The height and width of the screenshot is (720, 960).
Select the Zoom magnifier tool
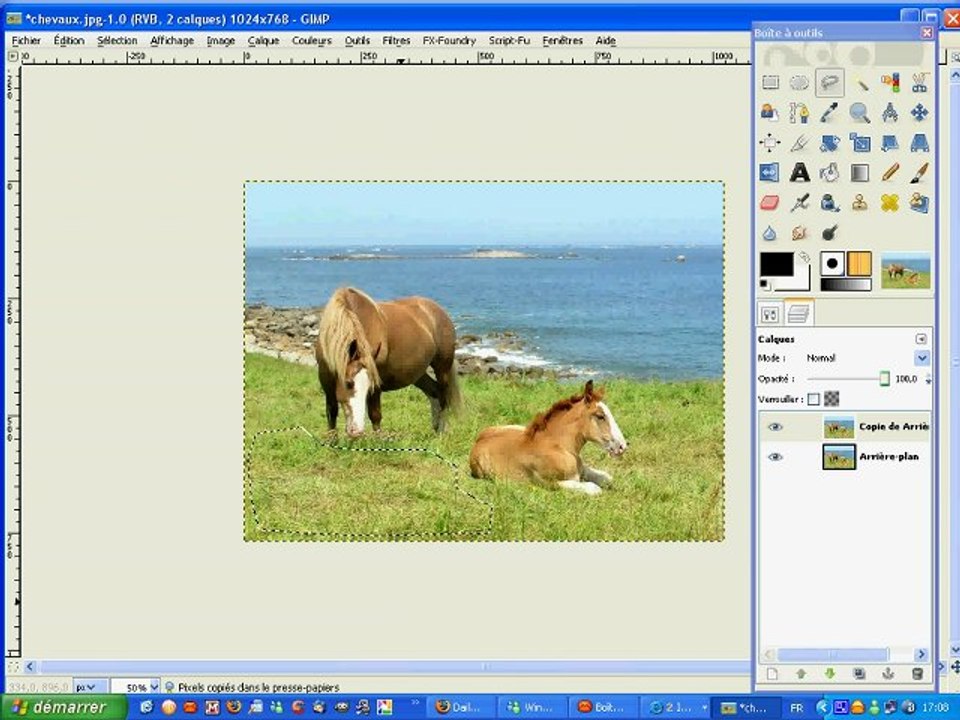click(860, 112)
